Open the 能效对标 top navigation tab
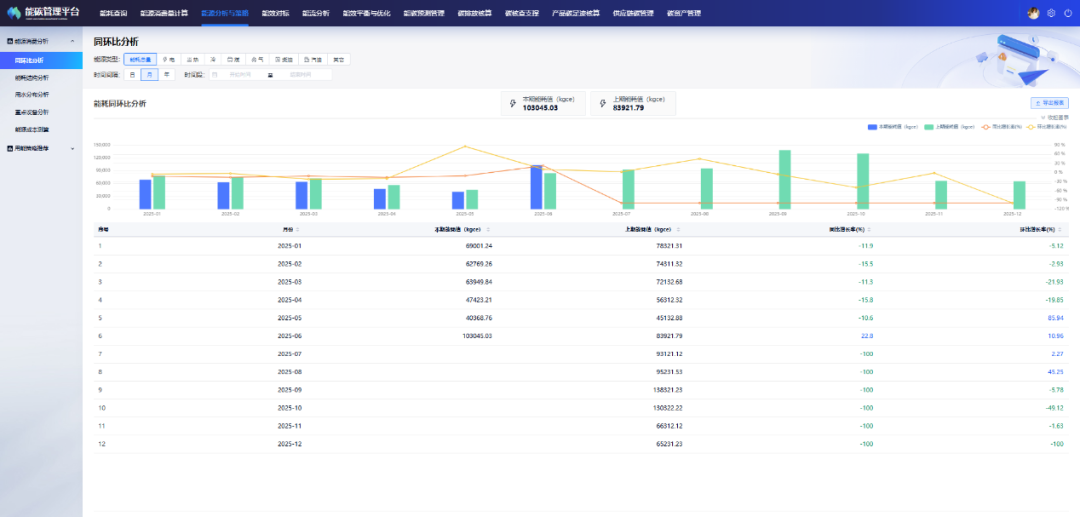 [274, 13]
